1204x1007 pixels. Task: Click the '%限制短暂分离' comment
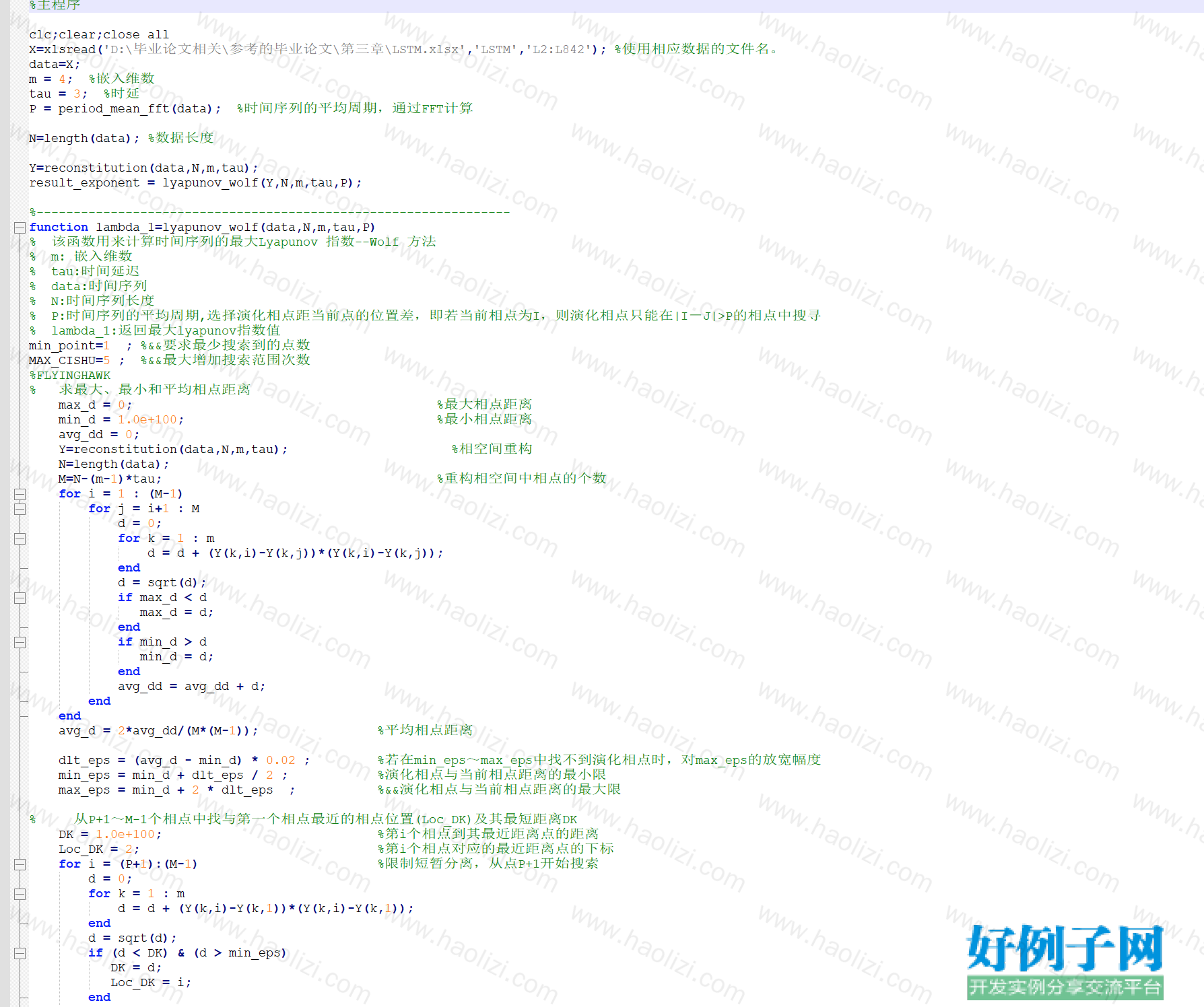click(488, 864)
